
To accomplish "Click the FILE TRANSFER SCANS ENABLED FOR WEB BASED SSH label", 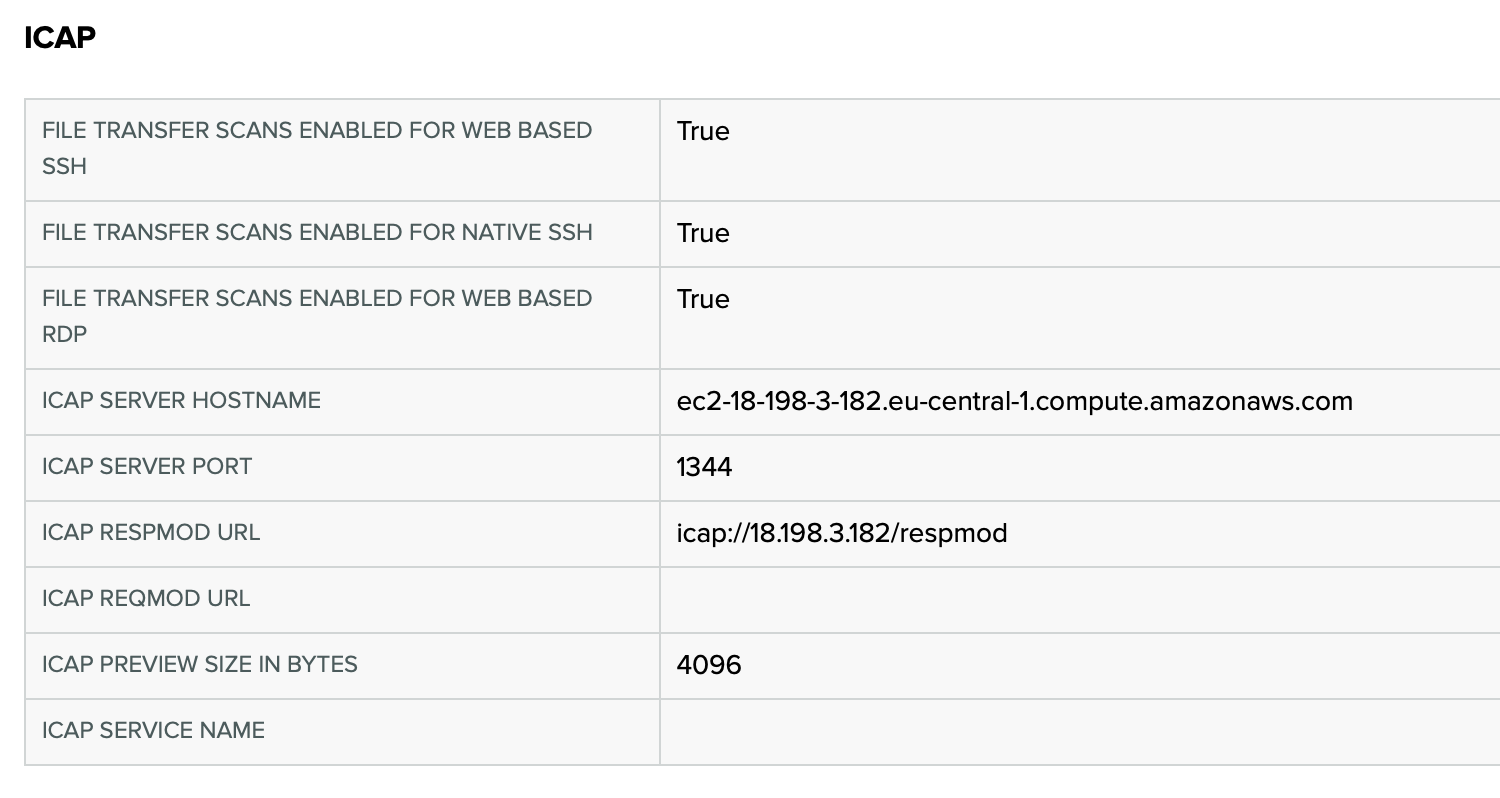I will pos(317,148).
